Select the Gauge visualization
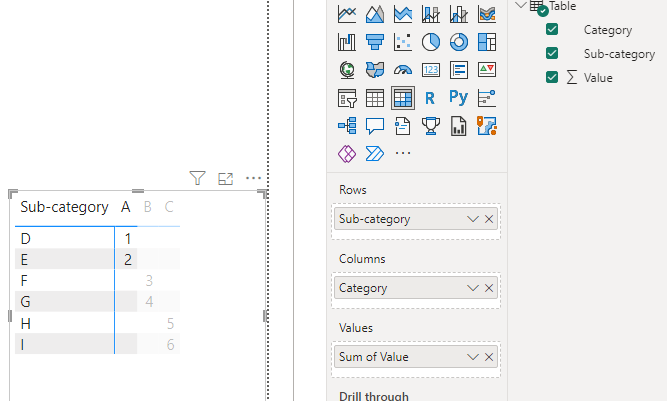Screen dimensions: 667x401 point(402,70)
